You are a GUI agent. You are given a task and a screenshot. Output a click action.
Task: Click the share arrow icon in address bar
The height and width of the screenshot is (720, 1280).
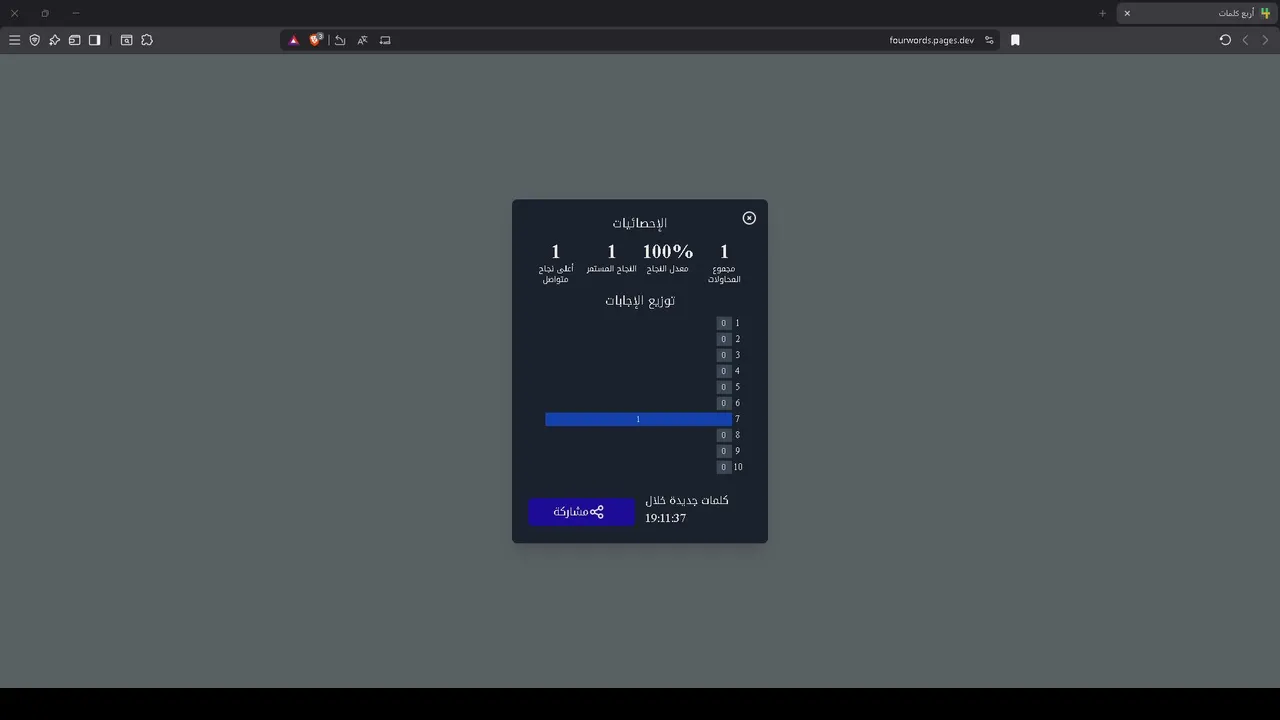[340, 40]
